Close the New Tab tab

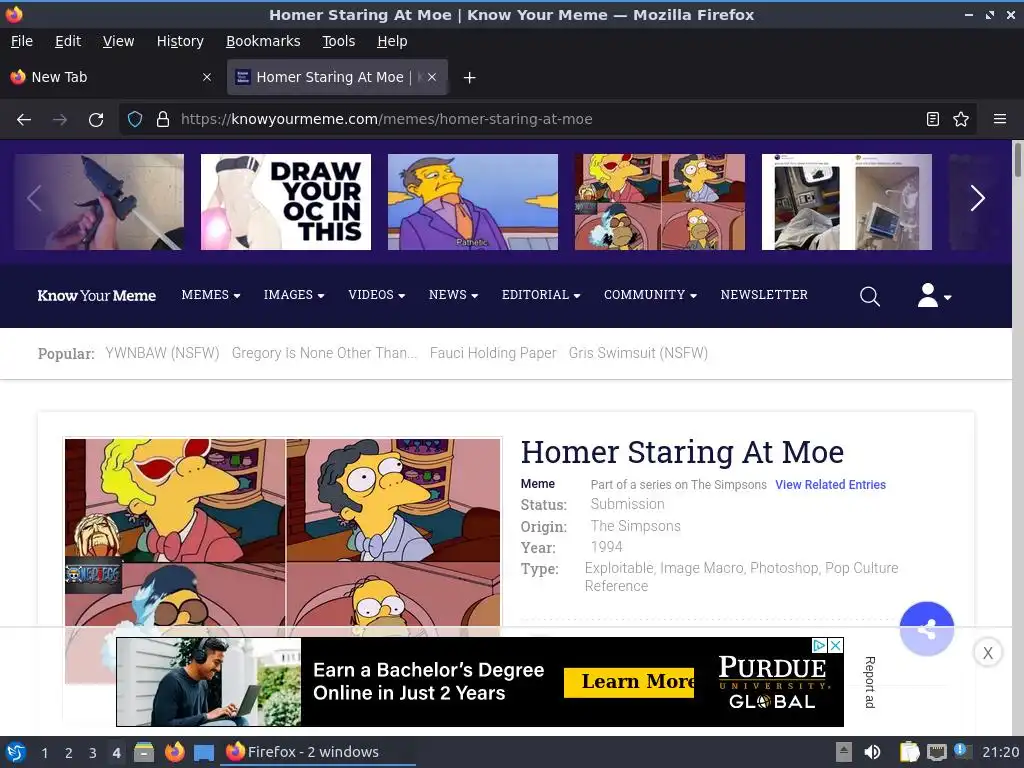coord(207,77)
